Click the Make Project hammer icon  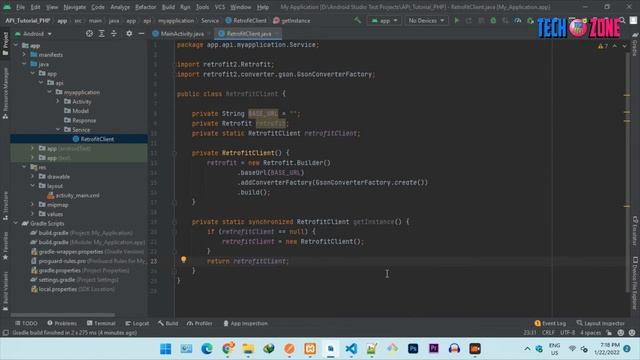pos(358,20)
